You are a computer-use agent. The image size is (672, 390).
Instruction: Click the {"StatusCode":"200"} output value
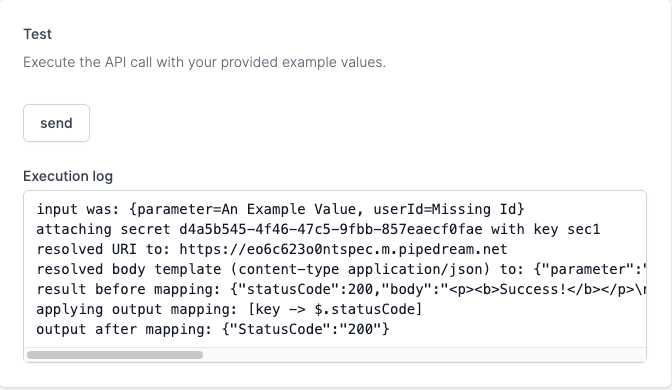[306, 330]
